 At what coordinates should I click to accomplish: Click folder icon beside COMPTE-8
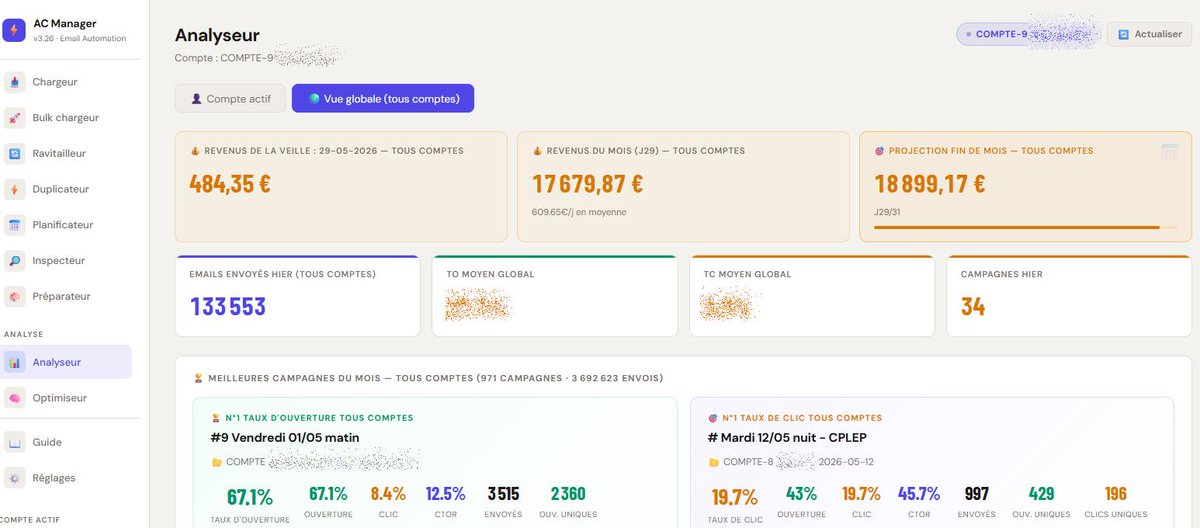[714, 462]
